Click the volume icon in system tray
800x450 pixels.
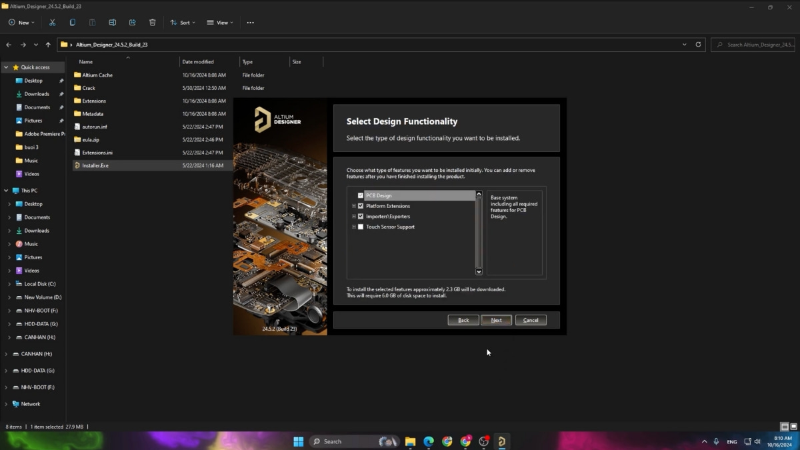pos(758,441)
